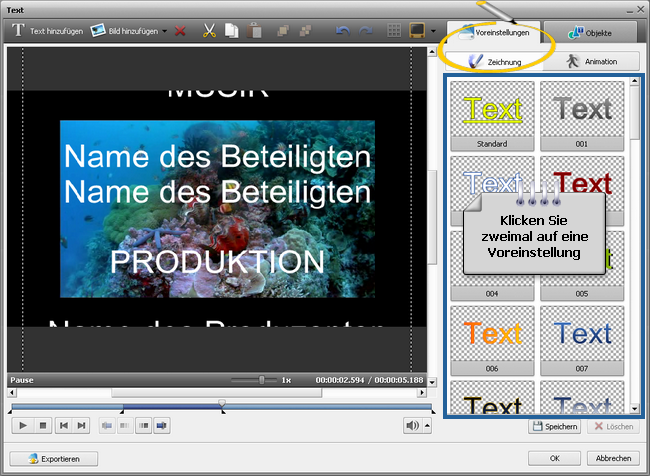
Task: Click the Text hinzufügen tool
Action: 47,31
